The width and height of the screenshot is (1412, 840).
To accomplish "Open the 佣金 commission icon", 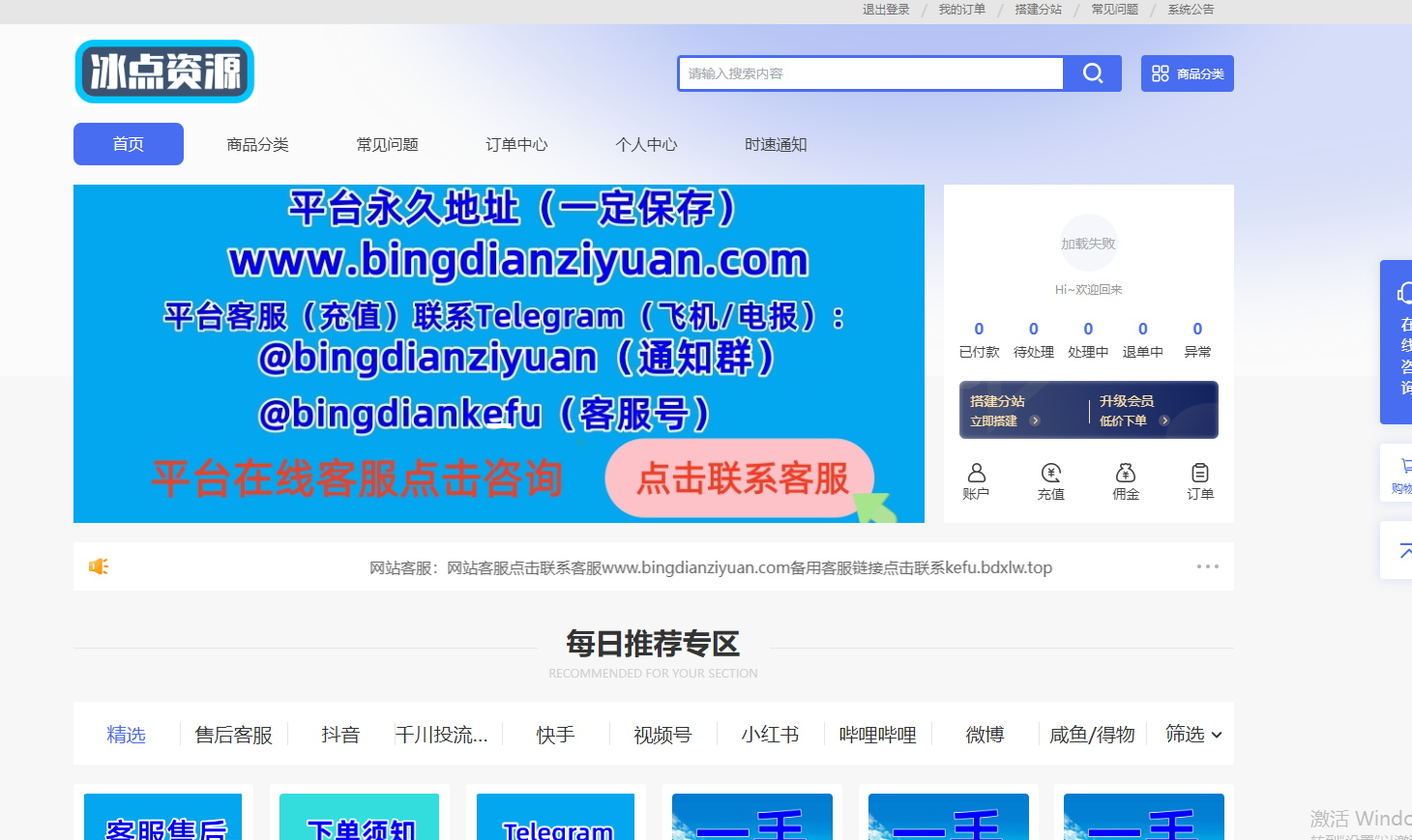I will [x=1126, y=481].
